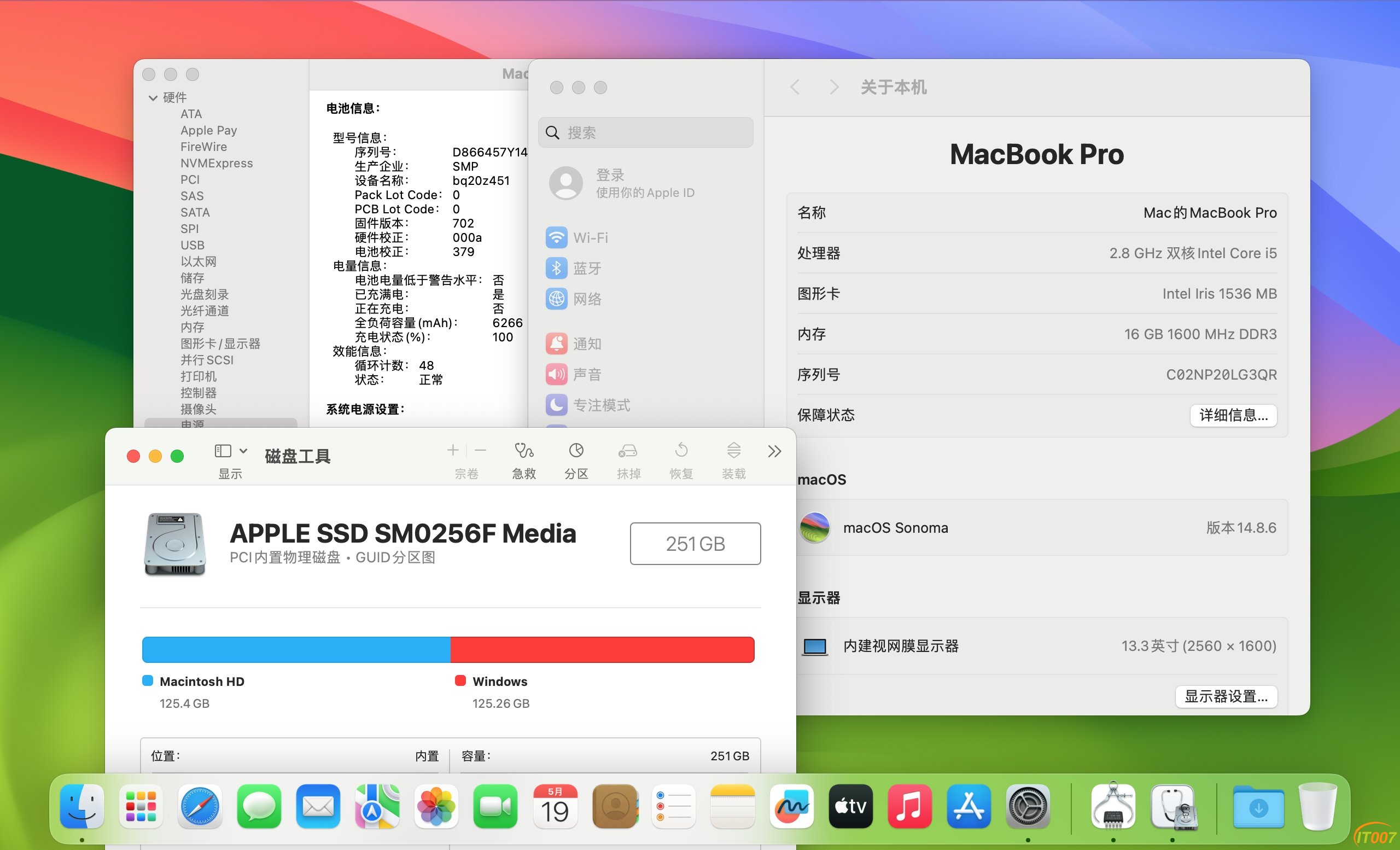Open Reminders from the Dock
1400x850 pixels.
point(674,806)
